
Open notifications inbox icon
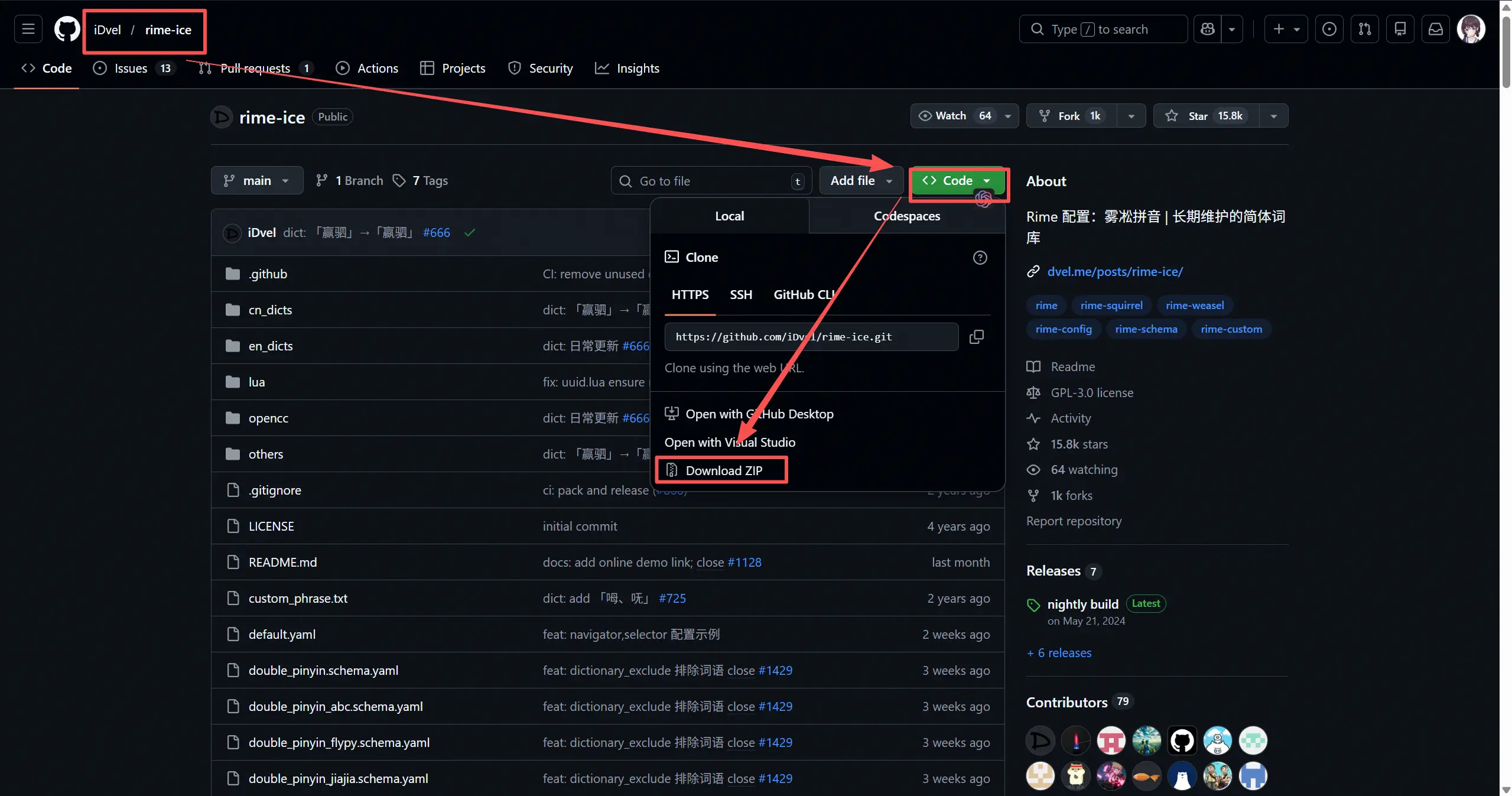tap(1436, 29)
